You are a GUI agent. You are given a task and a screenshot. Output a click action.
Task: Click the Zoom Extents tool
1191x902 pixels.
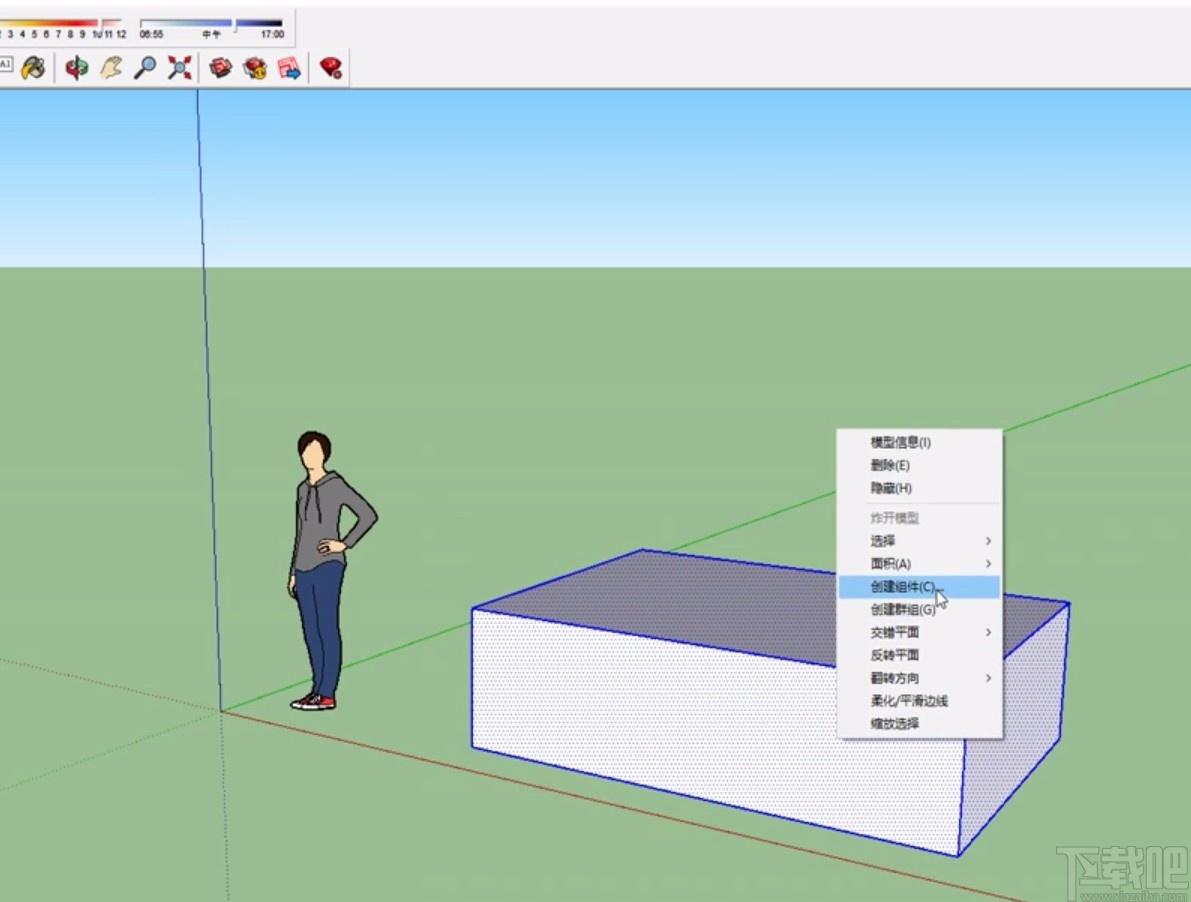pyautogui.click(x=180, y=67)
